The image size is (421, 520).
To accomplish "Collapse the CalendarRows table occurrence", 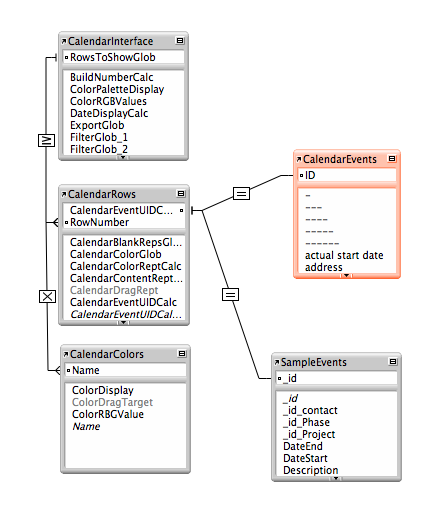I will [181, 194].
